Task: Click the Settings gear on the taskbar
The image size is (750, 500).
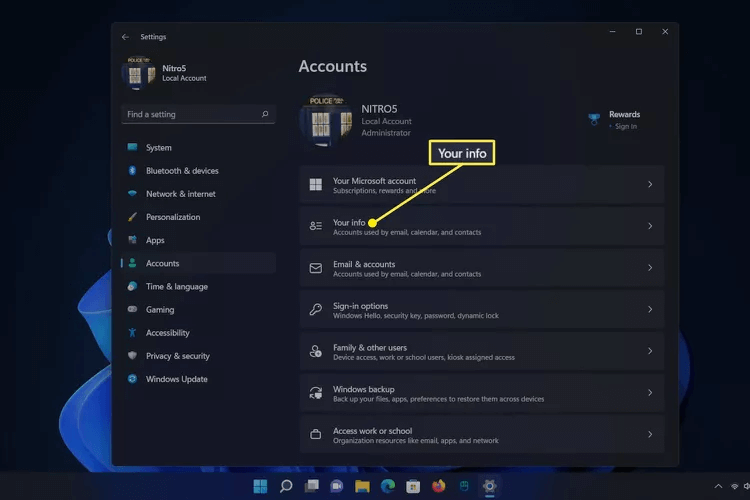Action: (x=489, y=486)
